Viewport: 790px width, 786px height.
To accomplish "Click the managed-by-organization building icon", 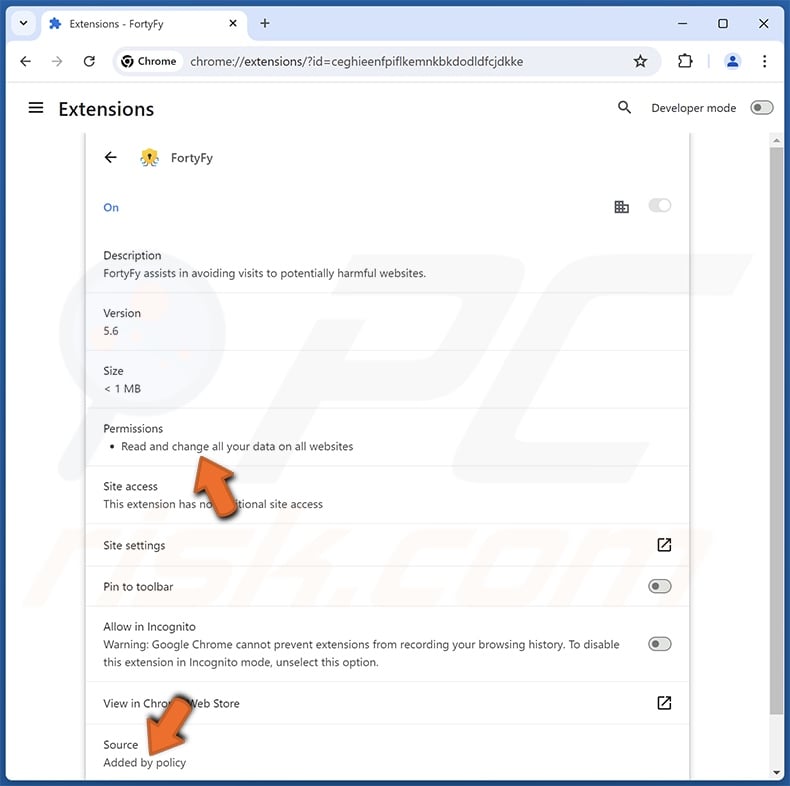I will pos(621,207).
